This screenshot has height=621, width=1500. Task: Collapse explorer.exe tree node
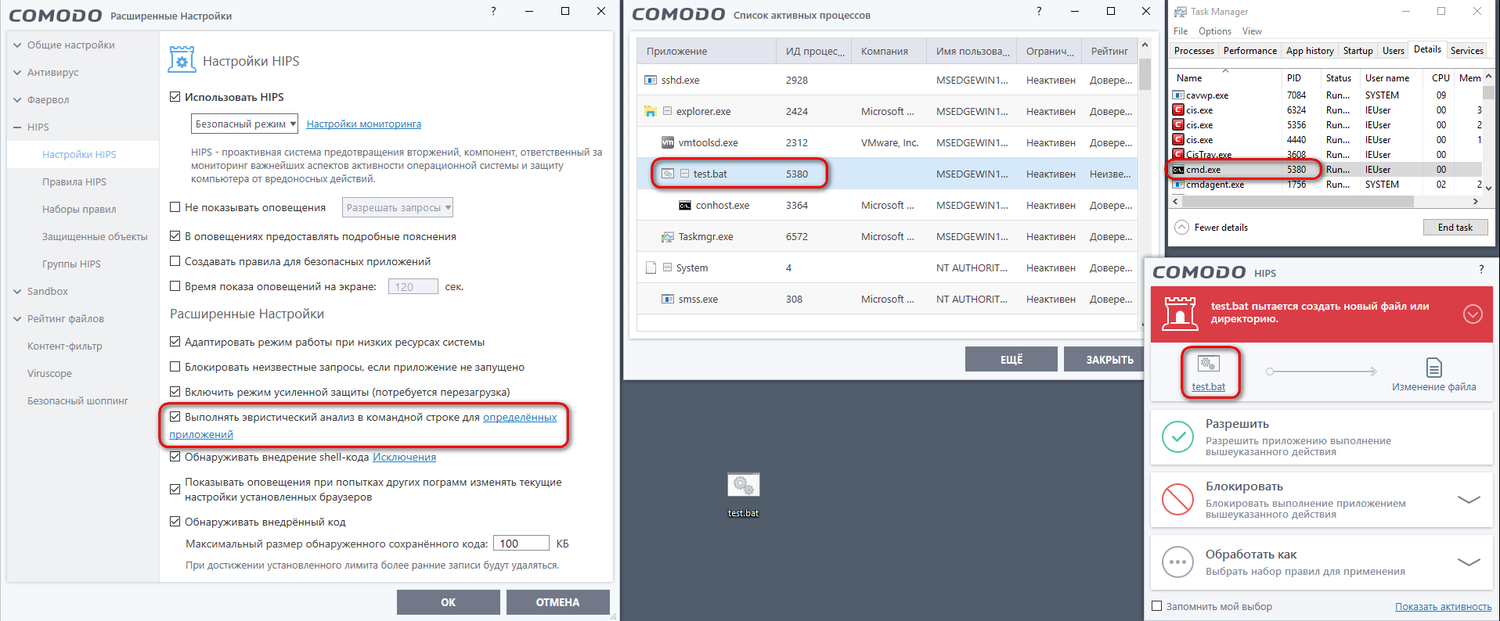[667, 112]
